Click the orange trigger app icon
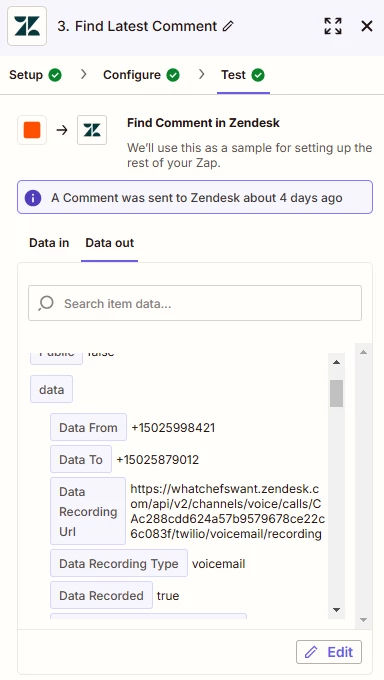Screen dimensions: 384x680 point(32,130)
